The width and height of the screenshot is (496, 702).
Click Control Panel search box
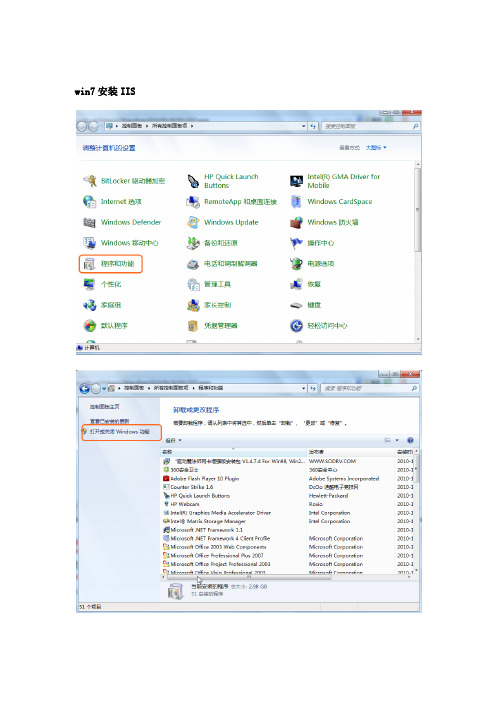pyautogui.click(x=371, y=126)
